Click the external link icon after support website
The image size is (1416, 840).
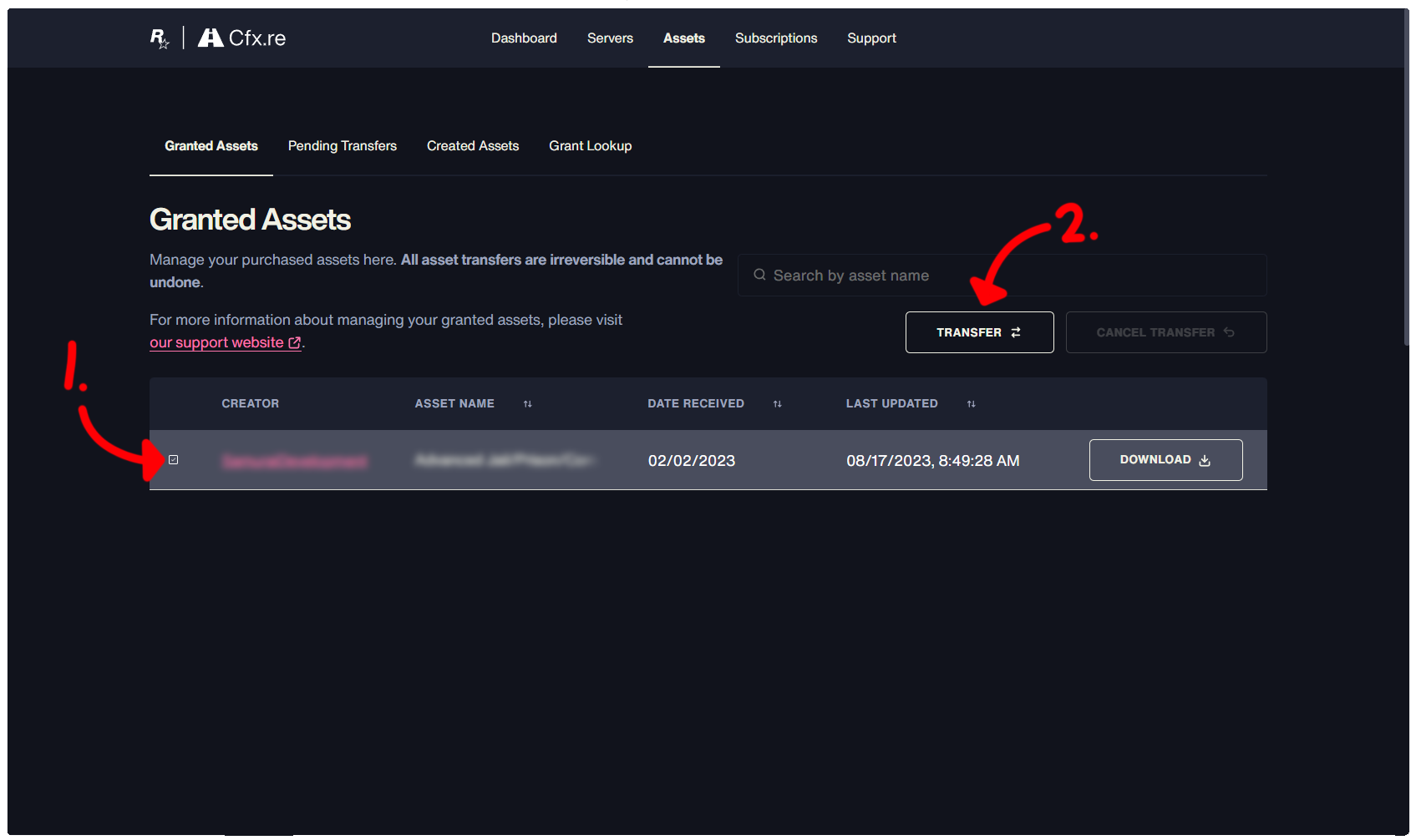(294, 343)
